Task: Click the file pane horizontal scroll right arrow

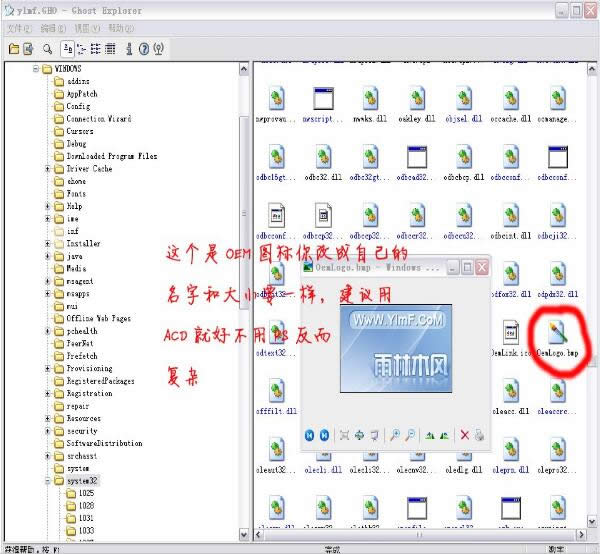Action: point(581,534)
